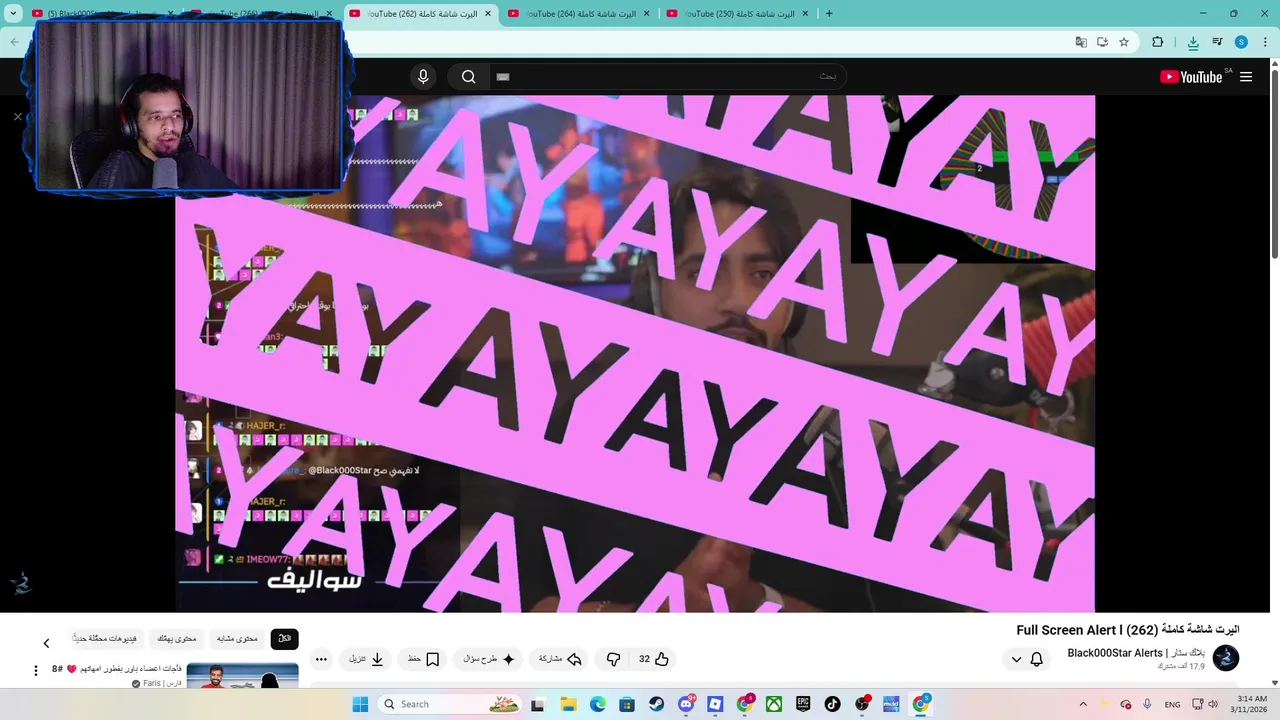Open the Chrome downloads icon
The image size is (1280, 720).
pos(1193,42)
